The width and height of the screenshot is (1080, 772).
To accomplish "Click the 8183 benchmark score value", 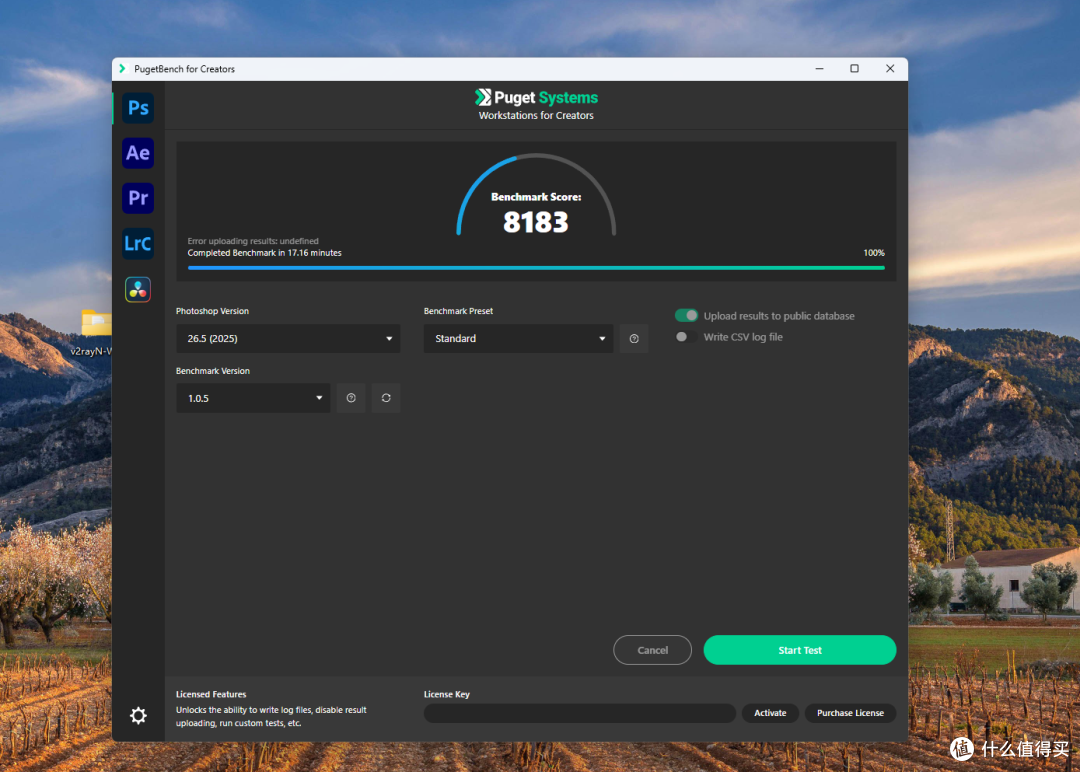I will (x=536, y=222).
